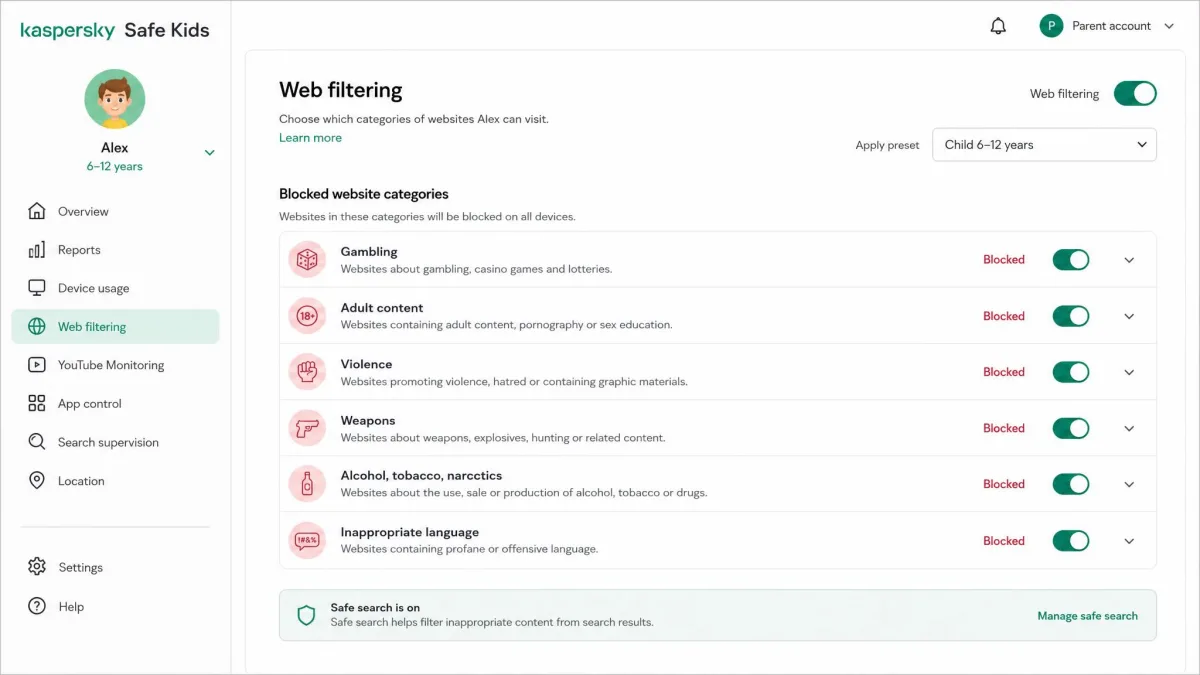
Task: Click the notification bell icon
Action: (998, 26)
